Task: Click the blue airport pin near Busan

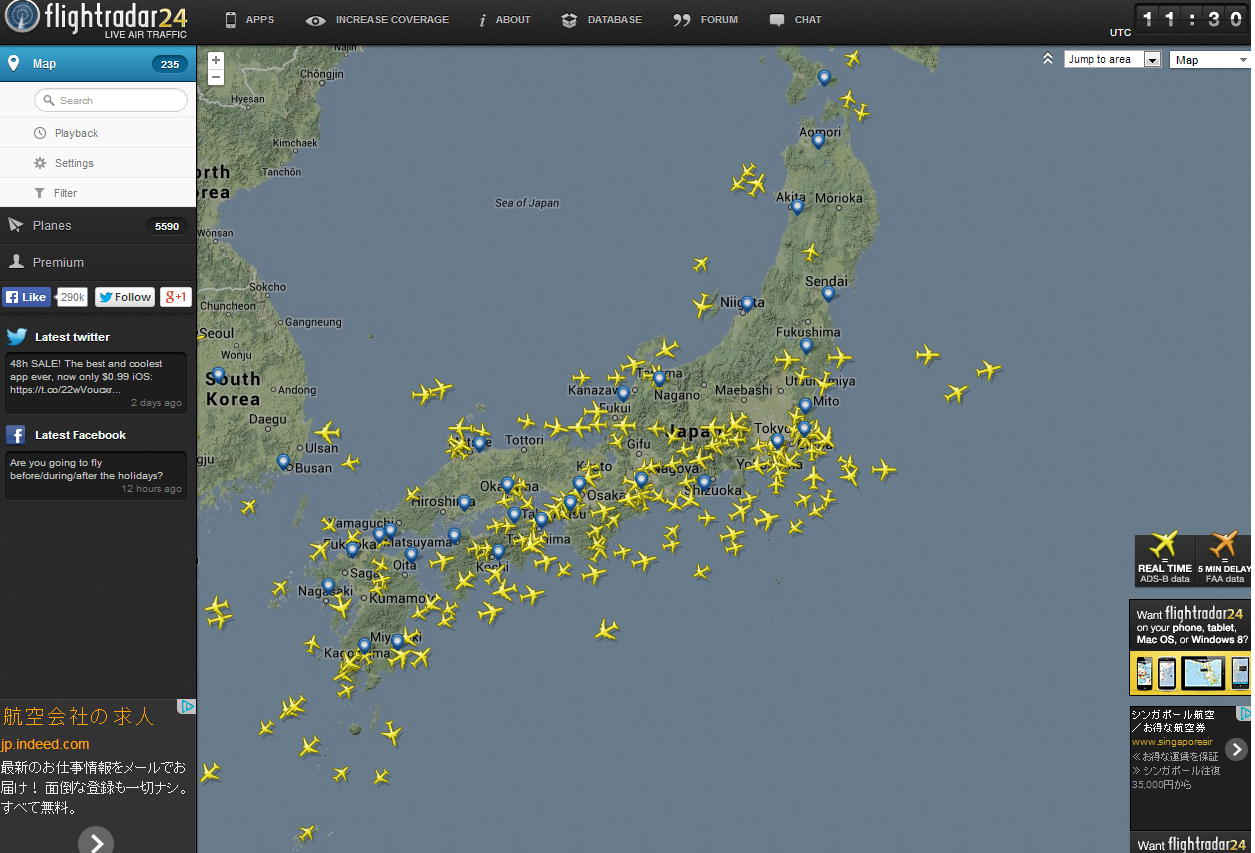Action: (x=283, y=461)
